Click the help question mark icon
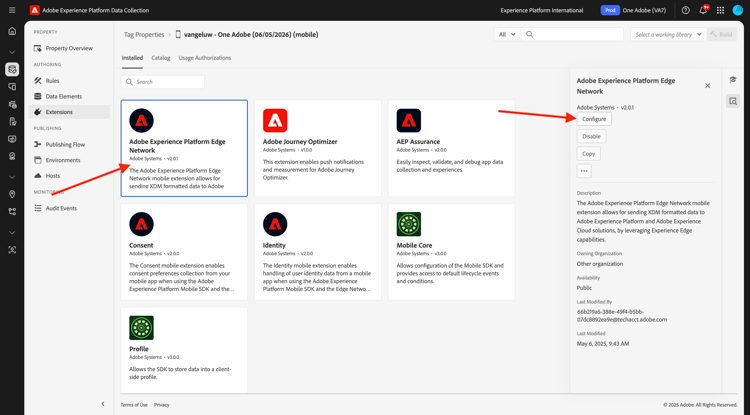This screenshot has height=415, width=750. pyautogui.click(x=685, y=10)
